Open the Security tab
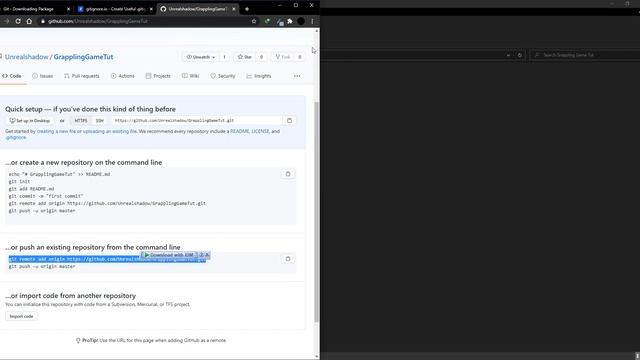The height and width of the screenshot is (360, 640). pos(223,76)
